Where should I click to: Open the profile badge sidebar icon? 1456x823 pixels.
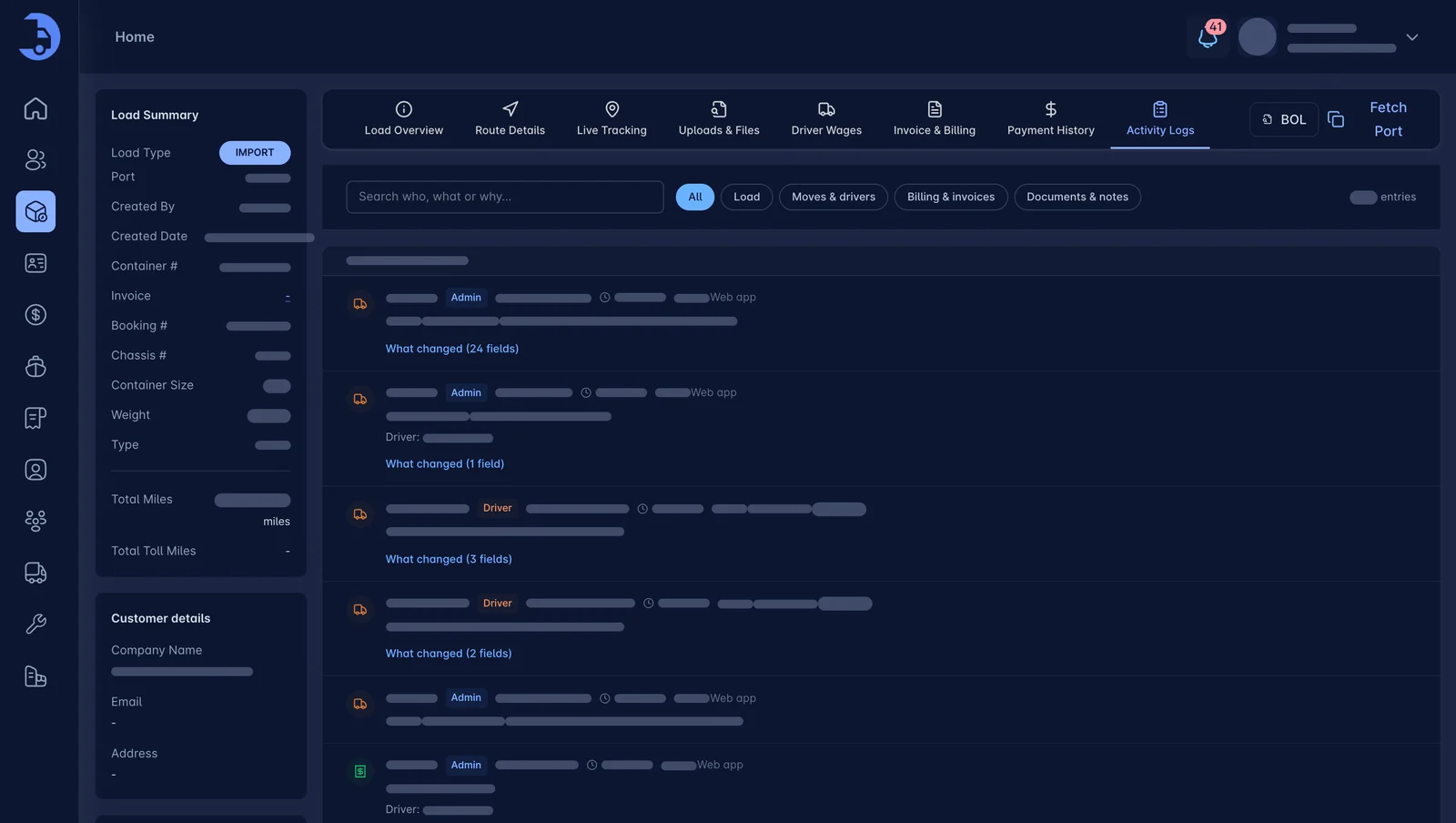pos(35,470)
